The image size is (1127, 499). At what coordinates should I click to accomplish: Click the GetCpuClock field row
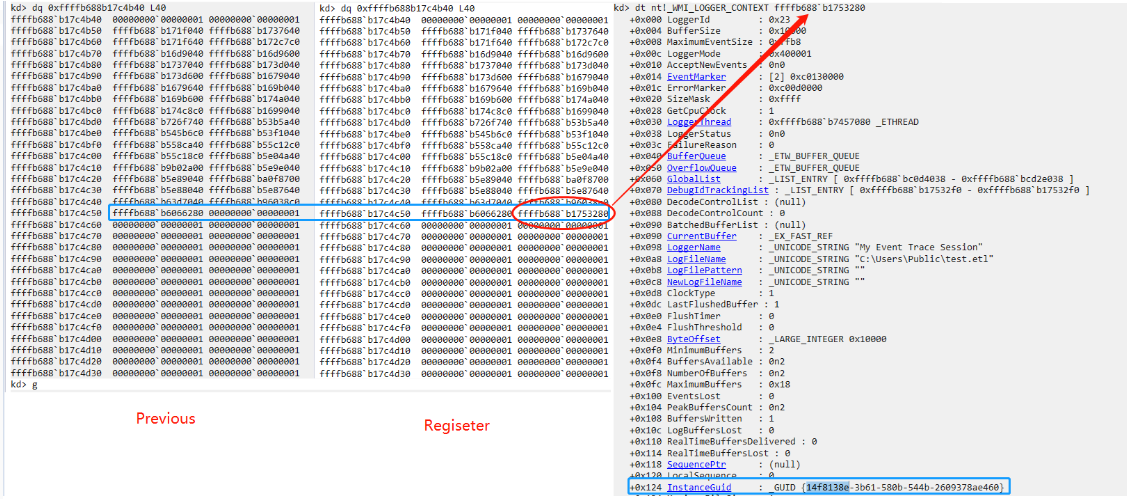[702, 111]
